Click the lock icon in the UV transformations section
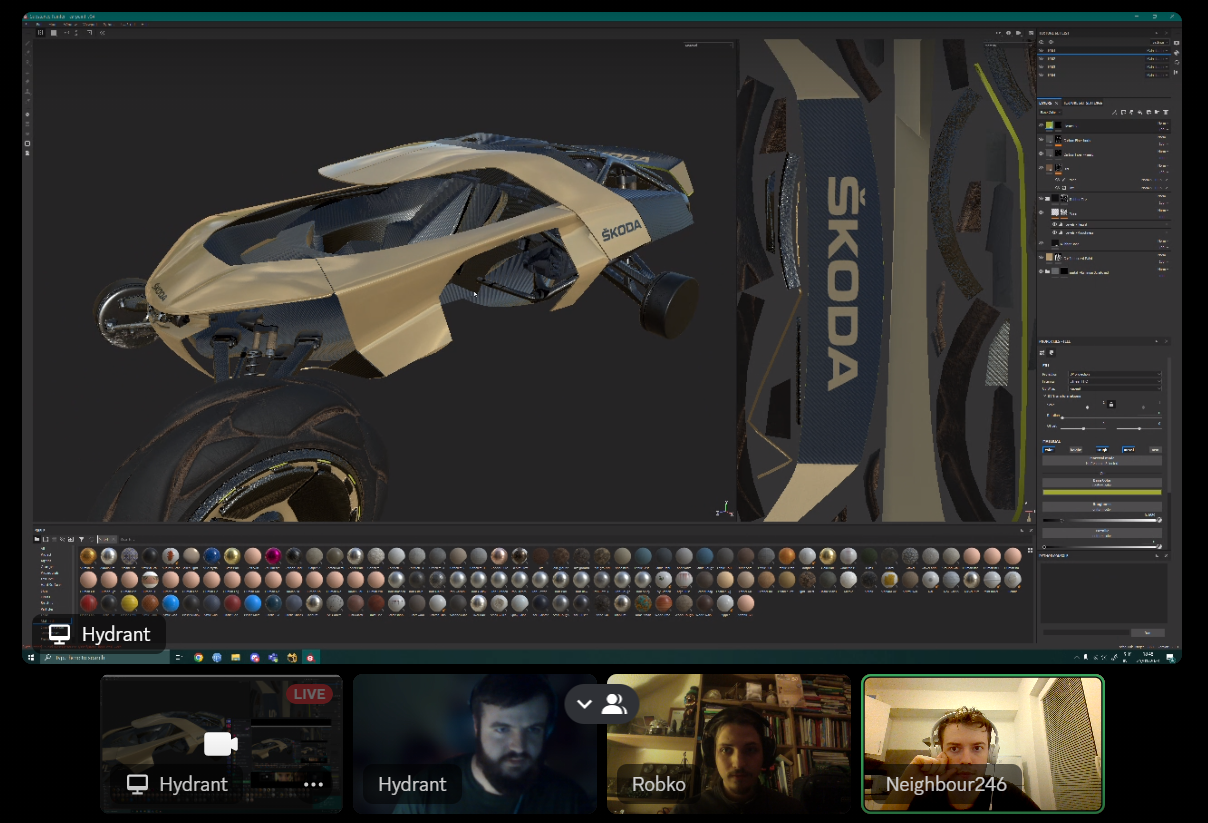This screenshot has width=1208, height=823. [1112, 403]
